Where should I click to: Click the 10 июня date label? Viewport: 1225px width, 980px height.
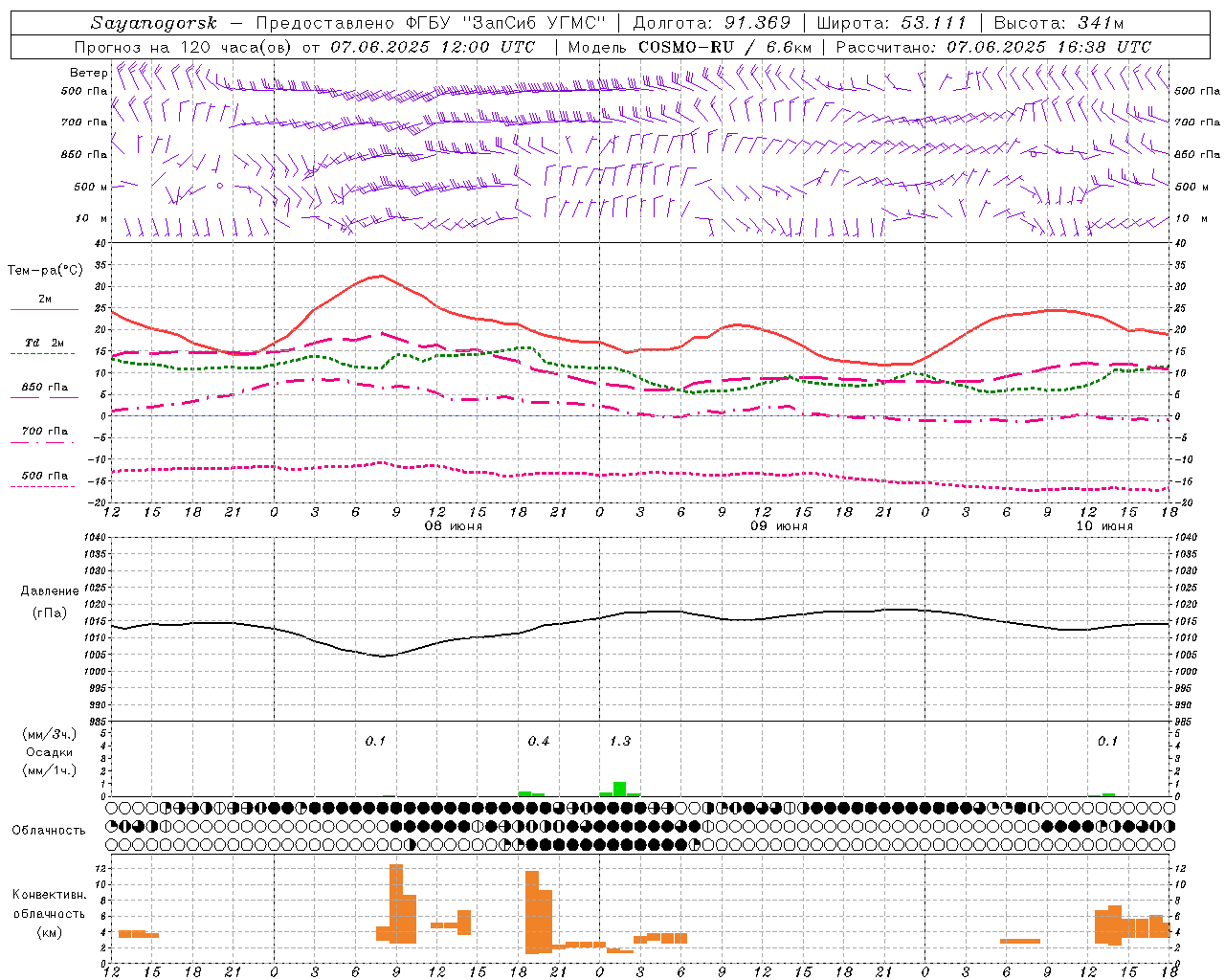coord(1104,526)
